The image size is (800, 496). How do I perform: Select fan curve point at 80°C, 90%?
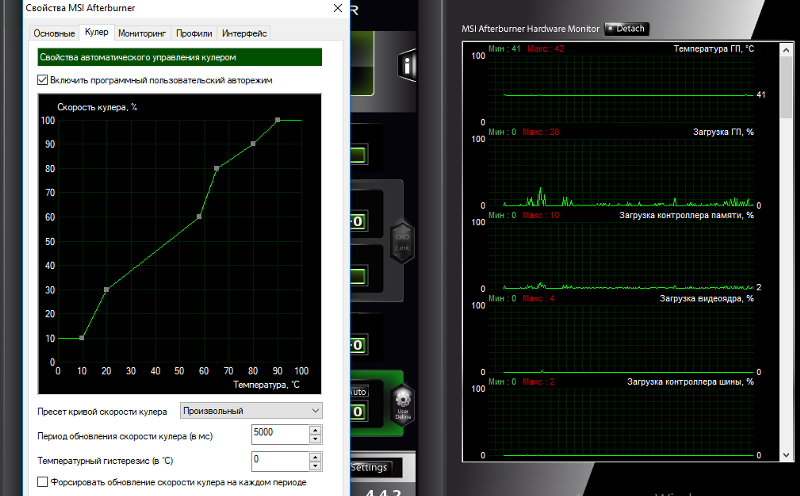[x=253, y=143]
